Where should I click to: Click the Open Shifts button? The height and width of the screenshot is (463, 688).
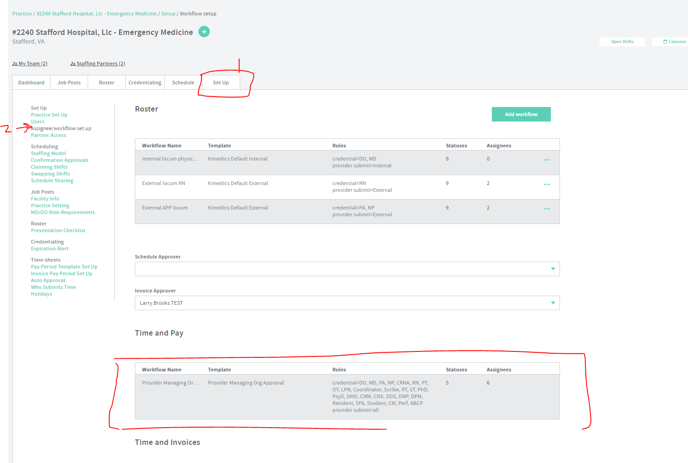tap(621, 42)
